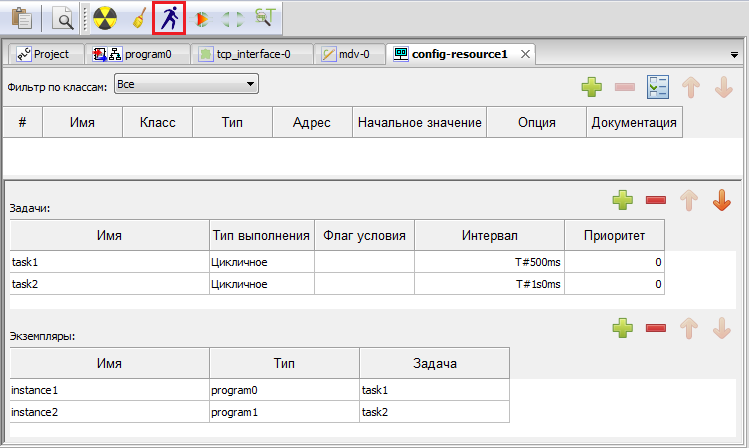Open the class filter dropdown 'Все'
The width and height of the screenshot is (749, 448).
tap(186, 85)
